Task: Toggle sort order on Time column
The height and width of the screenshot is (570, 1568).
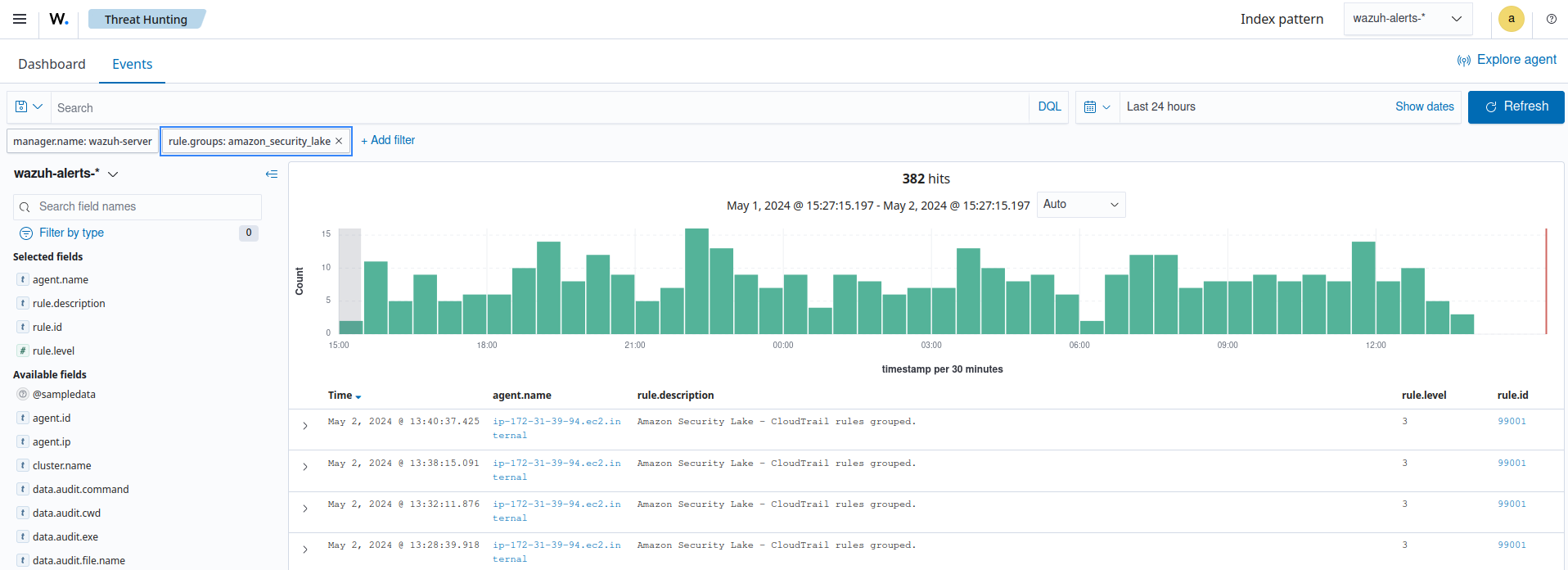Action: pos(358,396)
